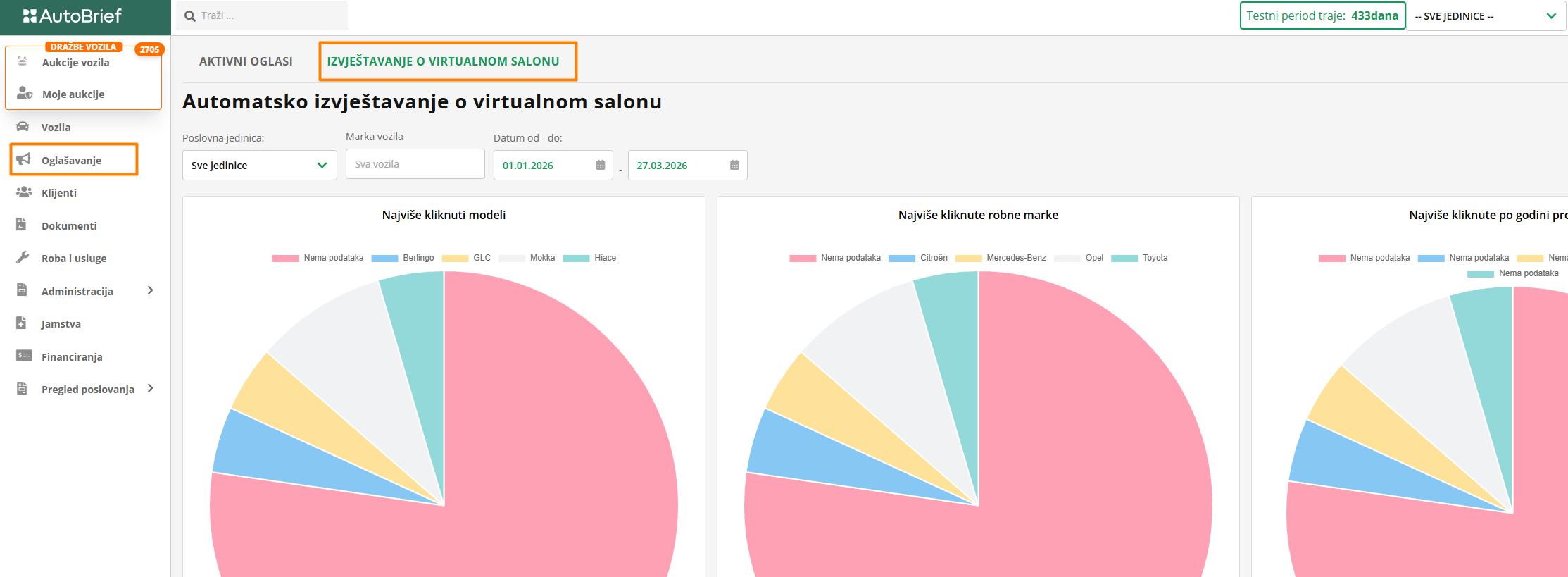Open Moje aukcije menu item
The height and width of the screenshot is (577, 1568).
(73, 94)
